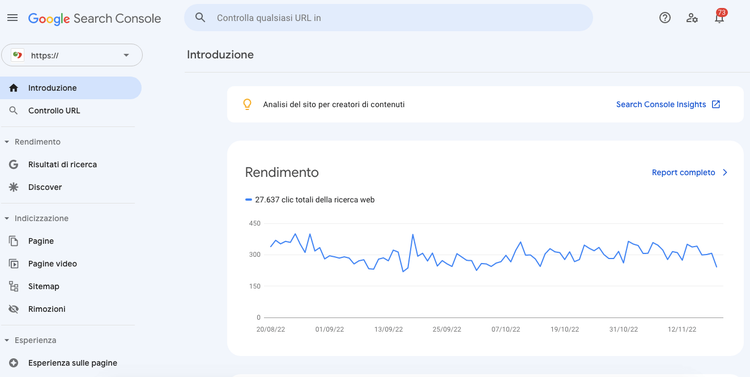Open notifications bell with 73 badge
Screen dimensions: 750x377
click(x=719, y=17)
